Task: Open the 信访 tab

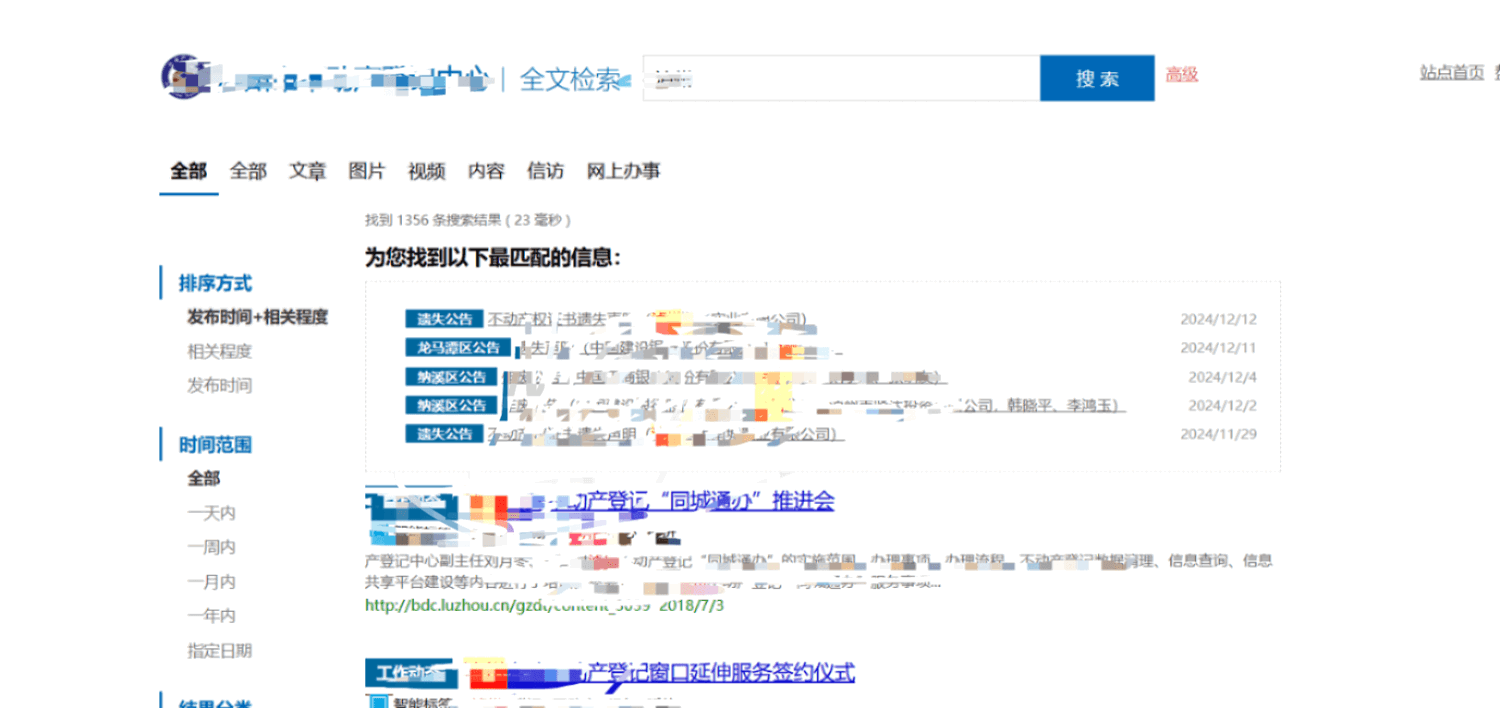Action: [545, 171]
